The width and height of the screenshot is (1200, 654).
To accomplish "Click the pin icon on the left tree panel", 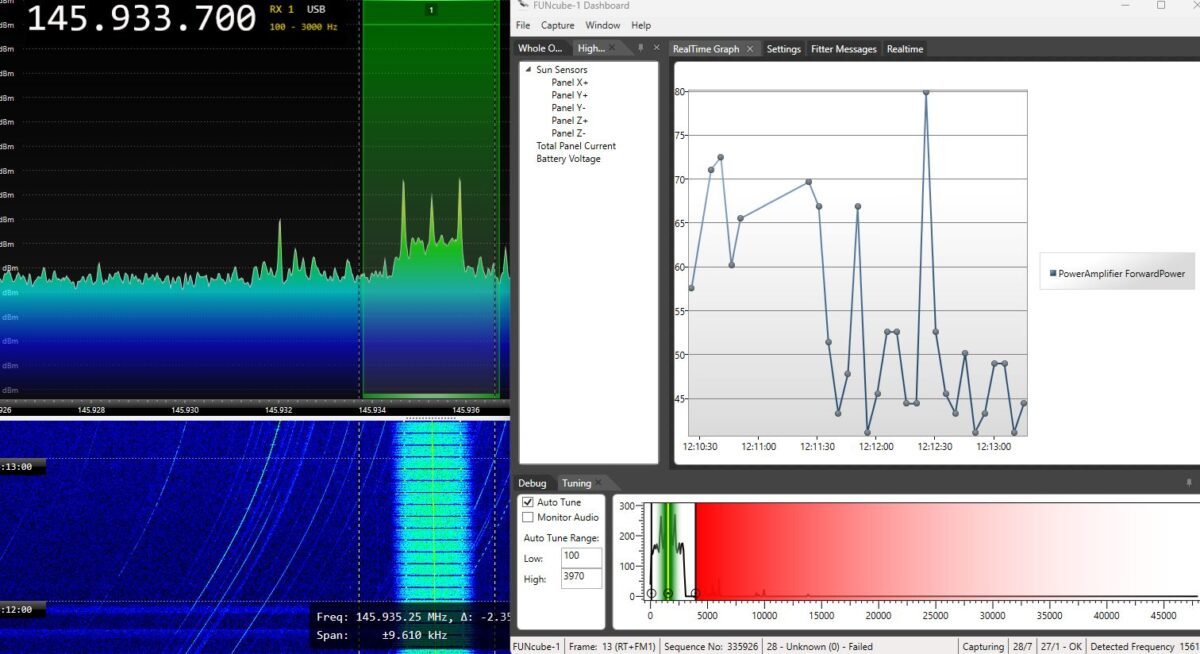I will (x=641, y=47).
